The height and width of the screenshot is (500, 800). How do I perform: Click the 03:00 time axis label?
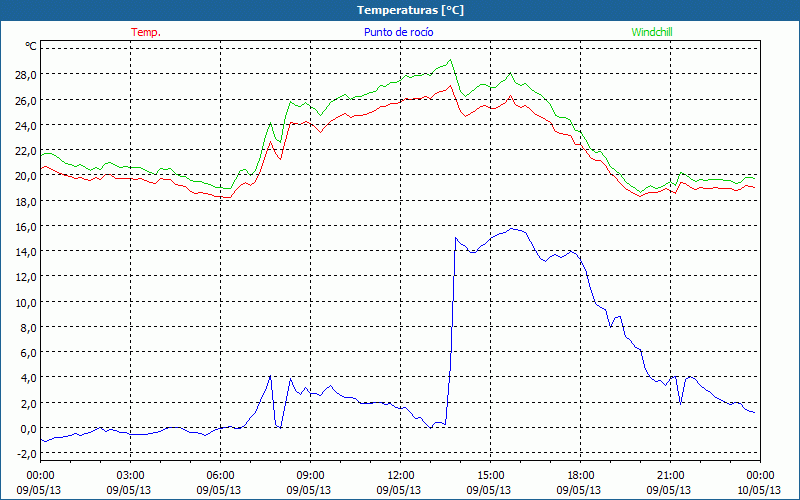[131, 476]
